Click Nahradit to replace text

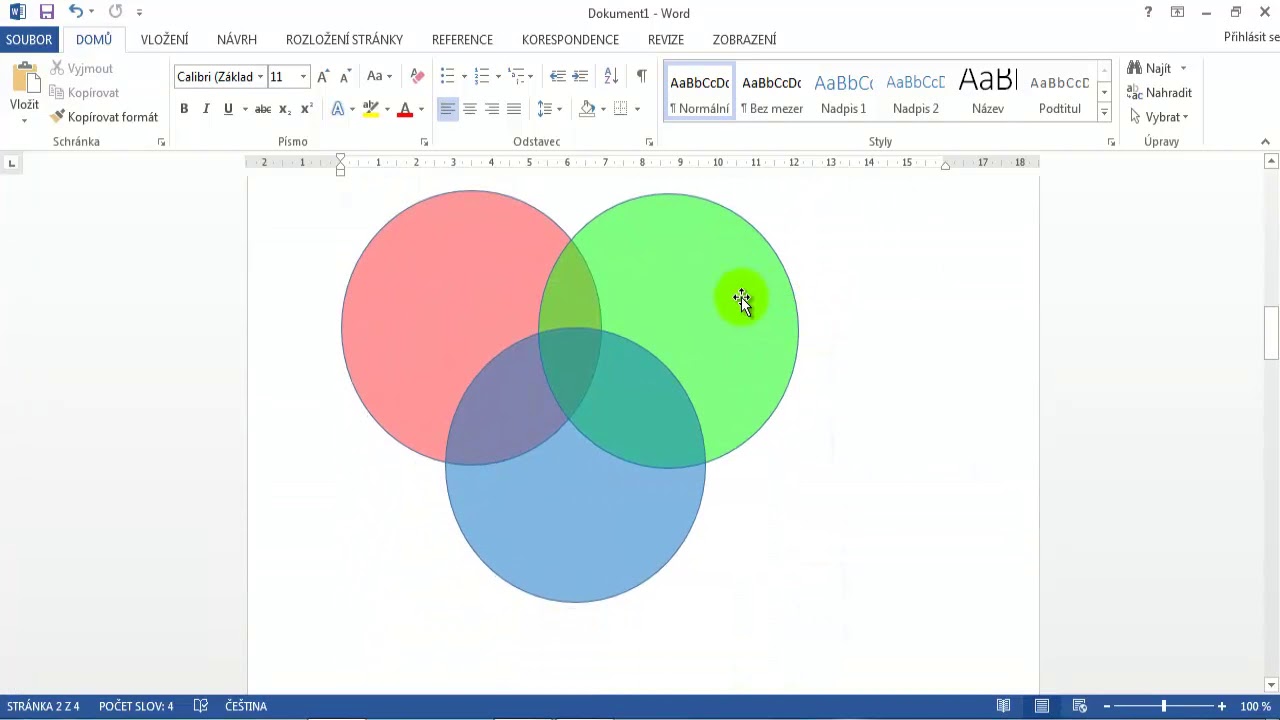pyautogui.click(x=1159, y=93)
